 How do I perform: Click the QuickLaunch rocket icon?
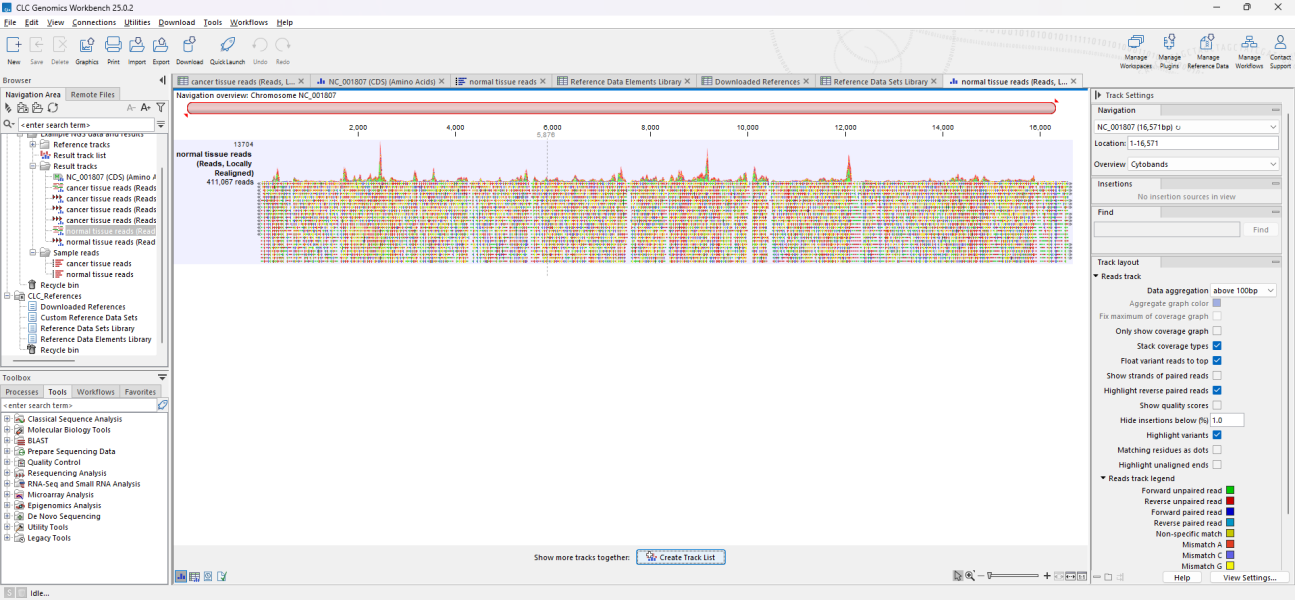(227, 45)
